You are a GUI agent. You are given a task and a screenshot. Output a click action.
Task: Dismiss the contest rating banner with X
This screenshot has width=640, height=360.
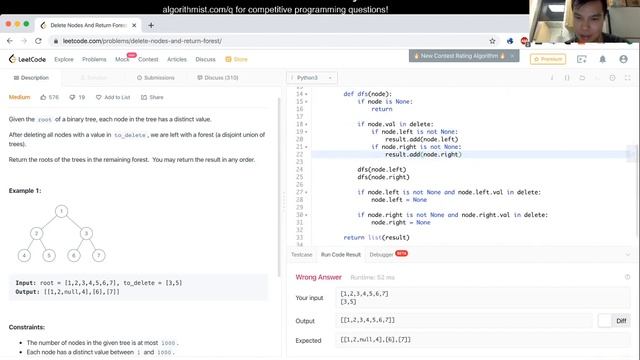click(x=512, y=56)
